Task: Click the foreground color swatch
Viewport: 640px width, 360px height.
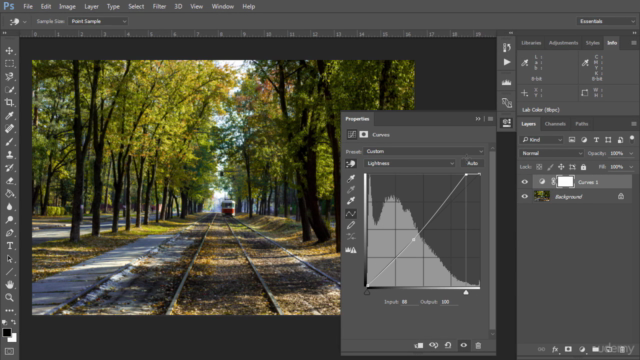Action: click(x=7, y=332)
